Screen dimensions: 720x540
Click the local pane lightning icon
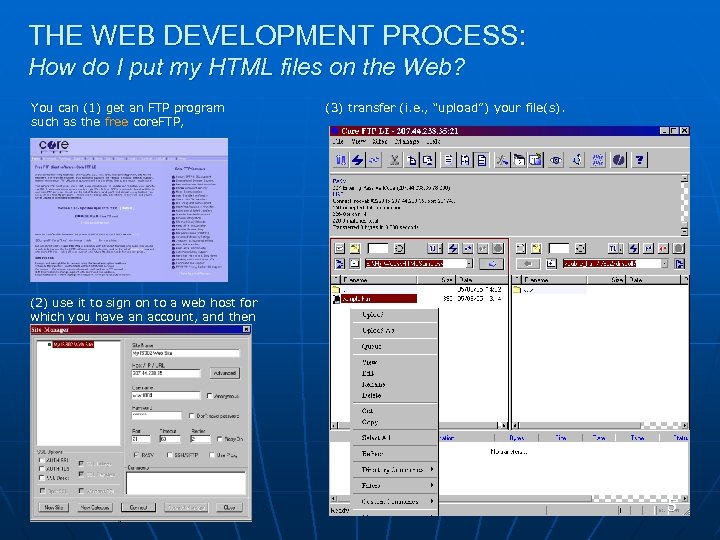pos(453,248)
